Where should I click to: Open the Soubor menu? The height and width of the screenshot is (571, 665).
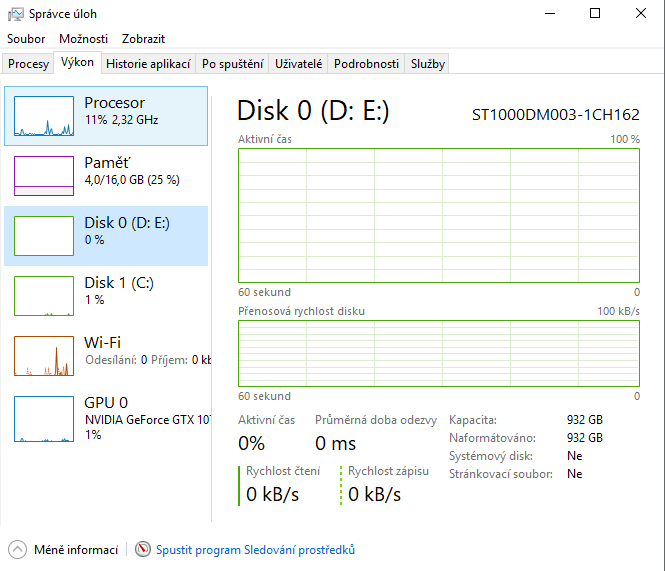pyautogui.click(x=26, y=39)
